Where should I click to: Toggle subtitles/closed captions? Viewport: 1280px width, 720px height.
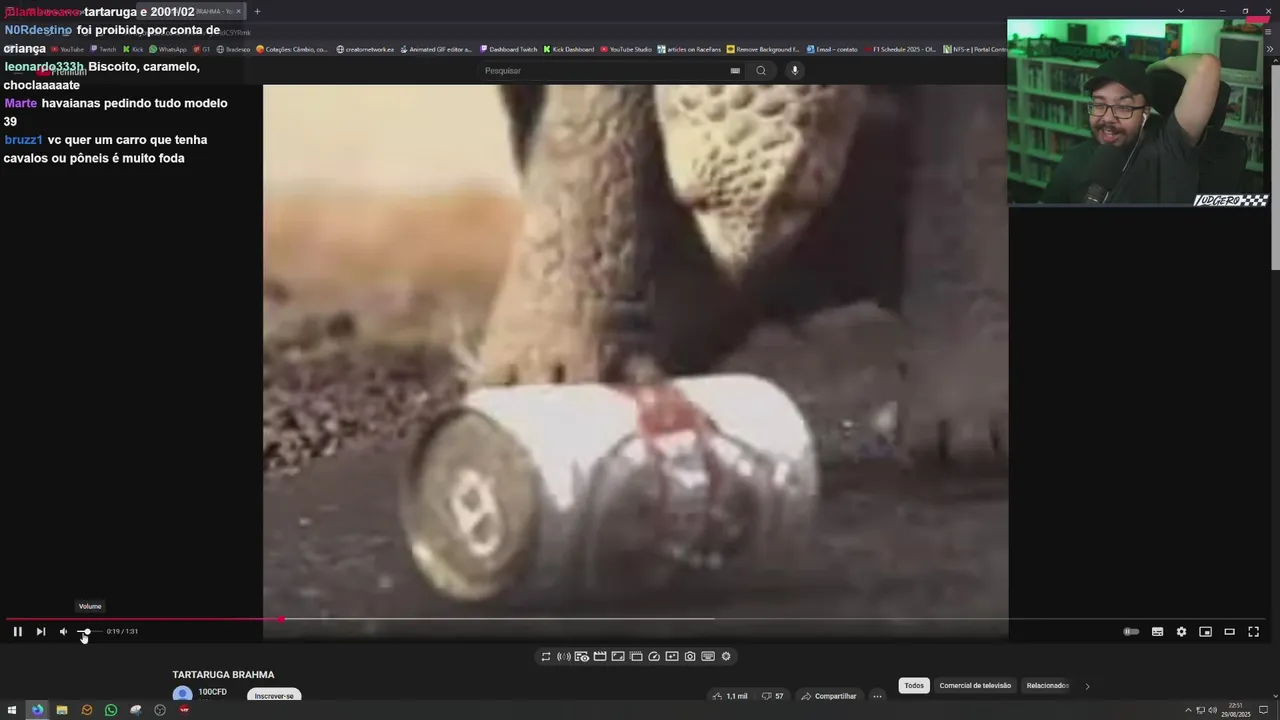1157,631
